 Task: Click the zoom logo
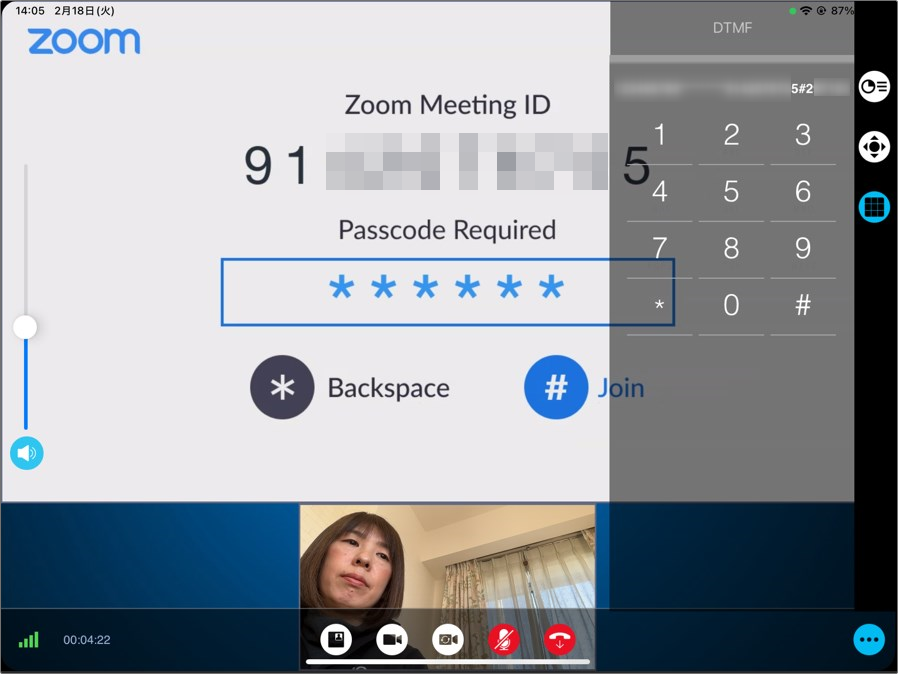(84, 41)
